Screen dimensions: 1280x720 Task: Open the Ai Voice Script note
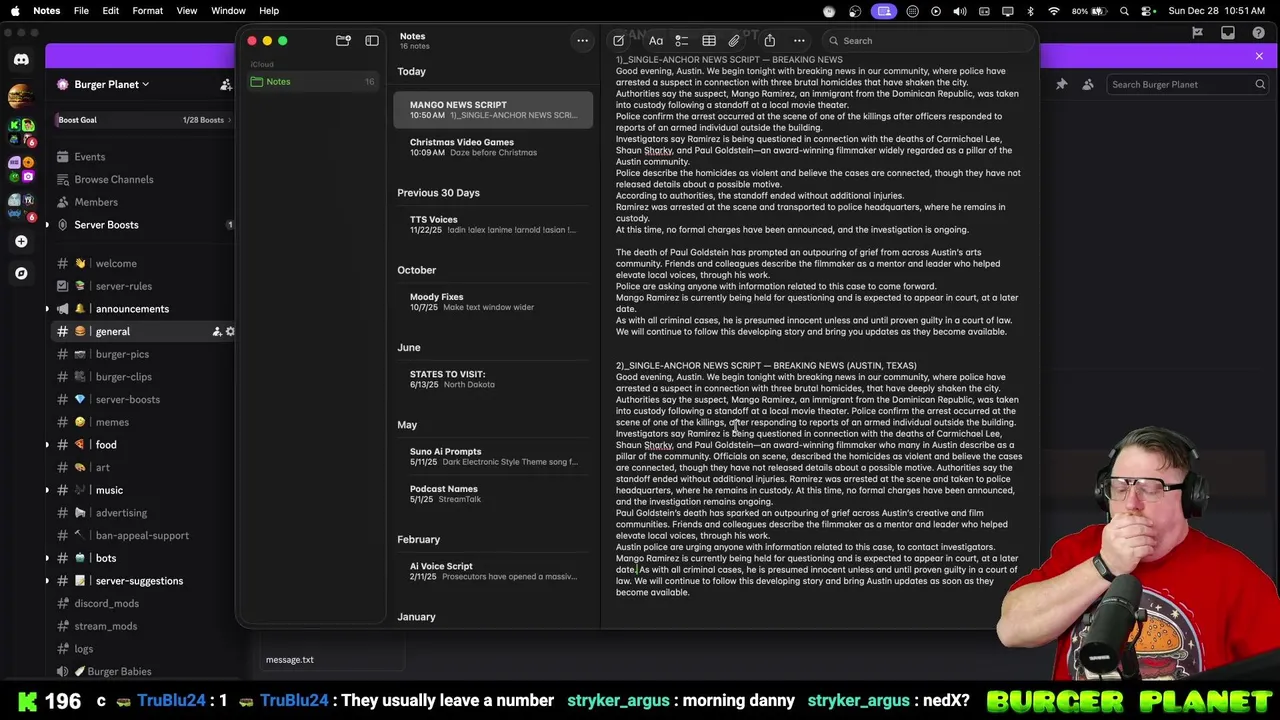click(493, 571)
